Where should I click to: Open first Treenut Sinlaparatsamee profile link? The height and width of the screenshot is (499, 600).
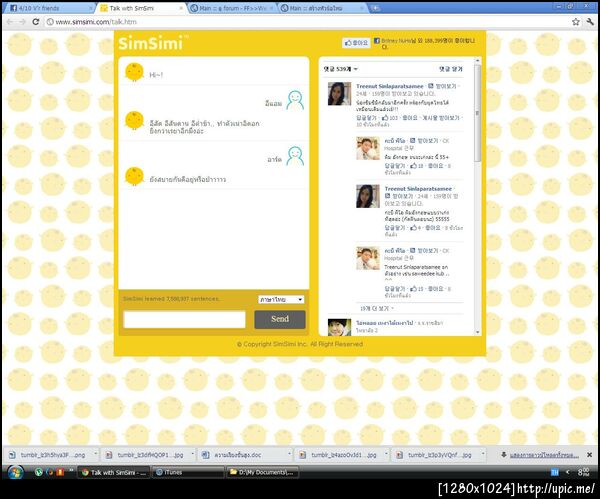(x=390, y=86)
